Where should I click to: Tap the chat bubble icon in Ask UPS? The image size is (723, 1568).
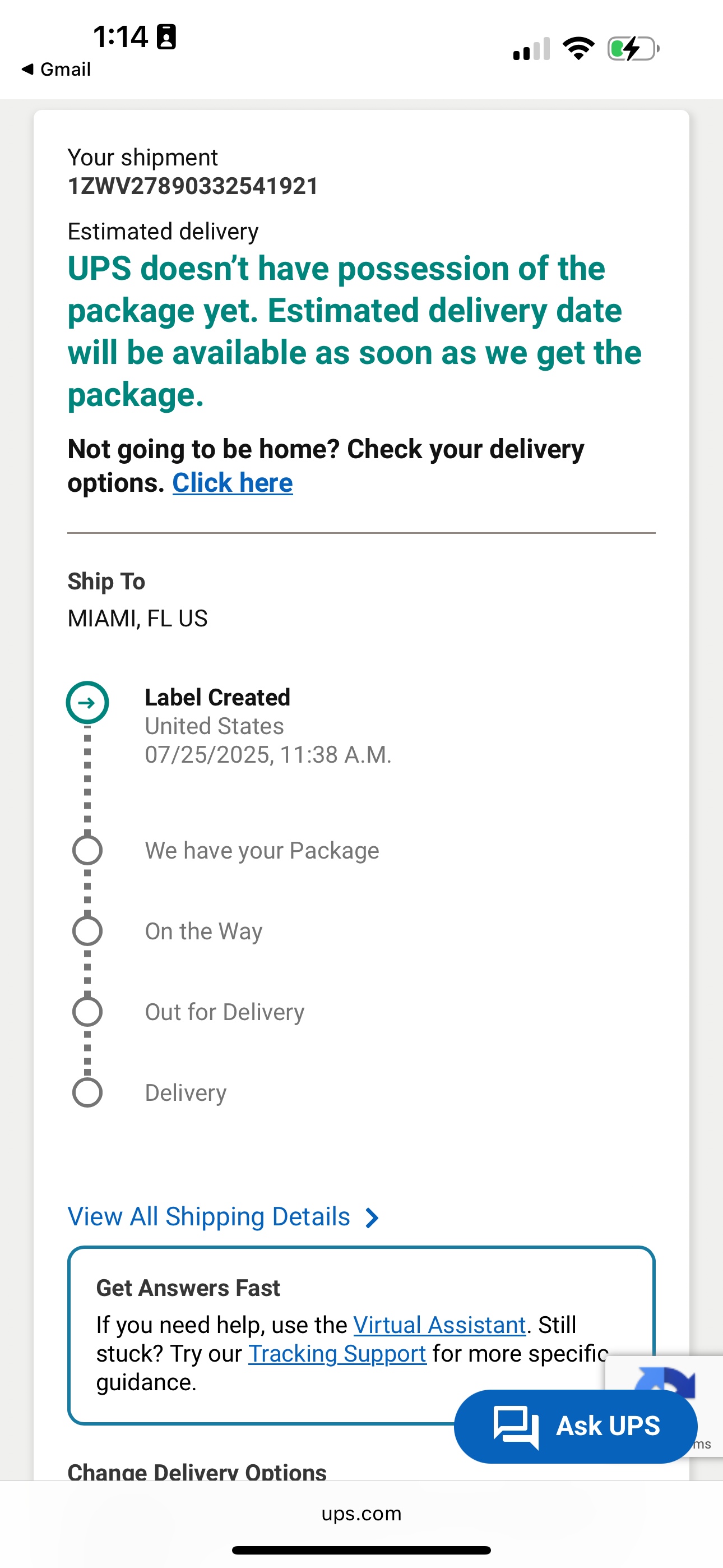(x=516, y=1427)
